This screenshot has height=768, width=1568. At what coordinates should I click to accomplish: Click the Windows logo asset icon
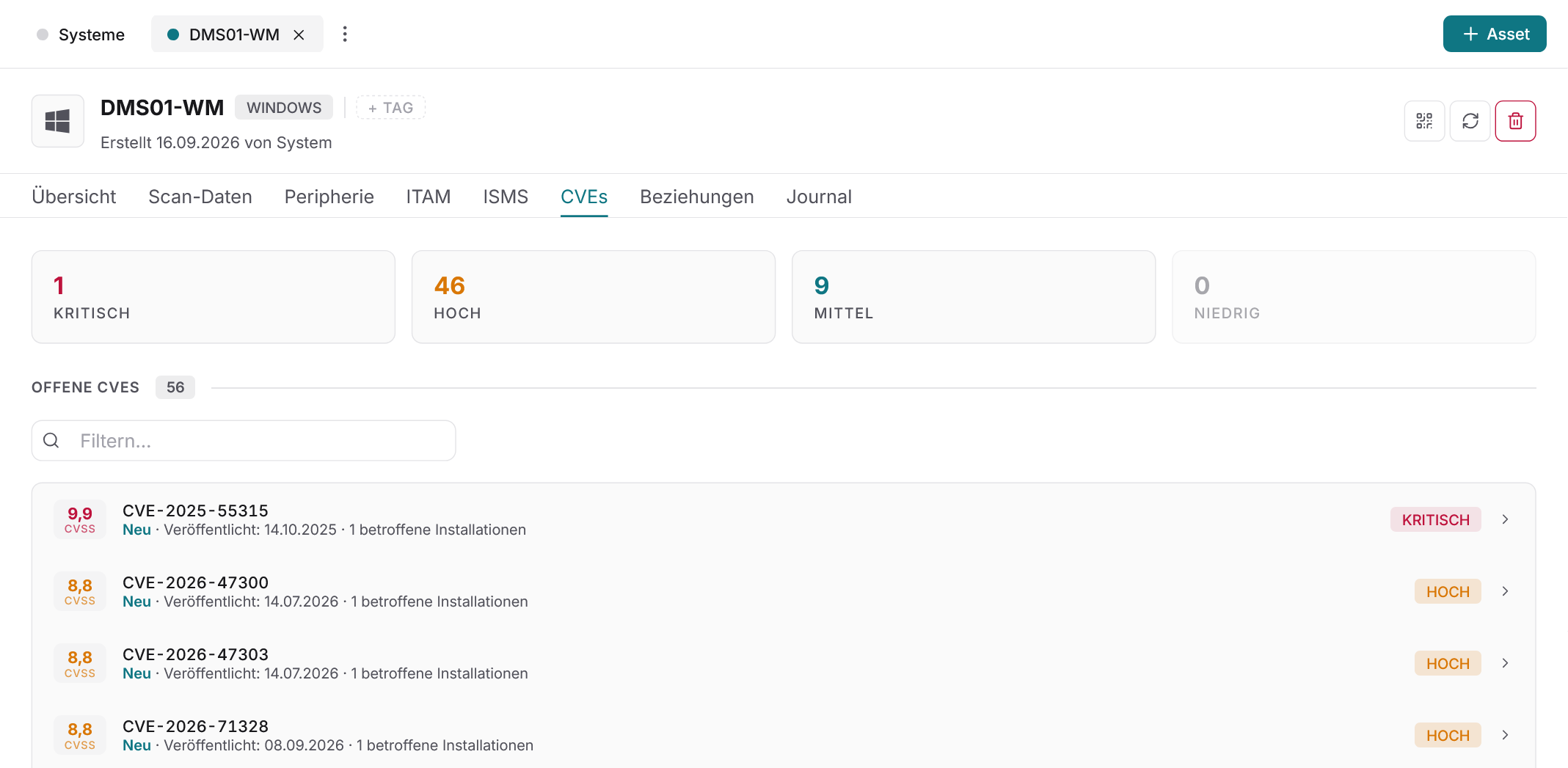click(58, 121)
